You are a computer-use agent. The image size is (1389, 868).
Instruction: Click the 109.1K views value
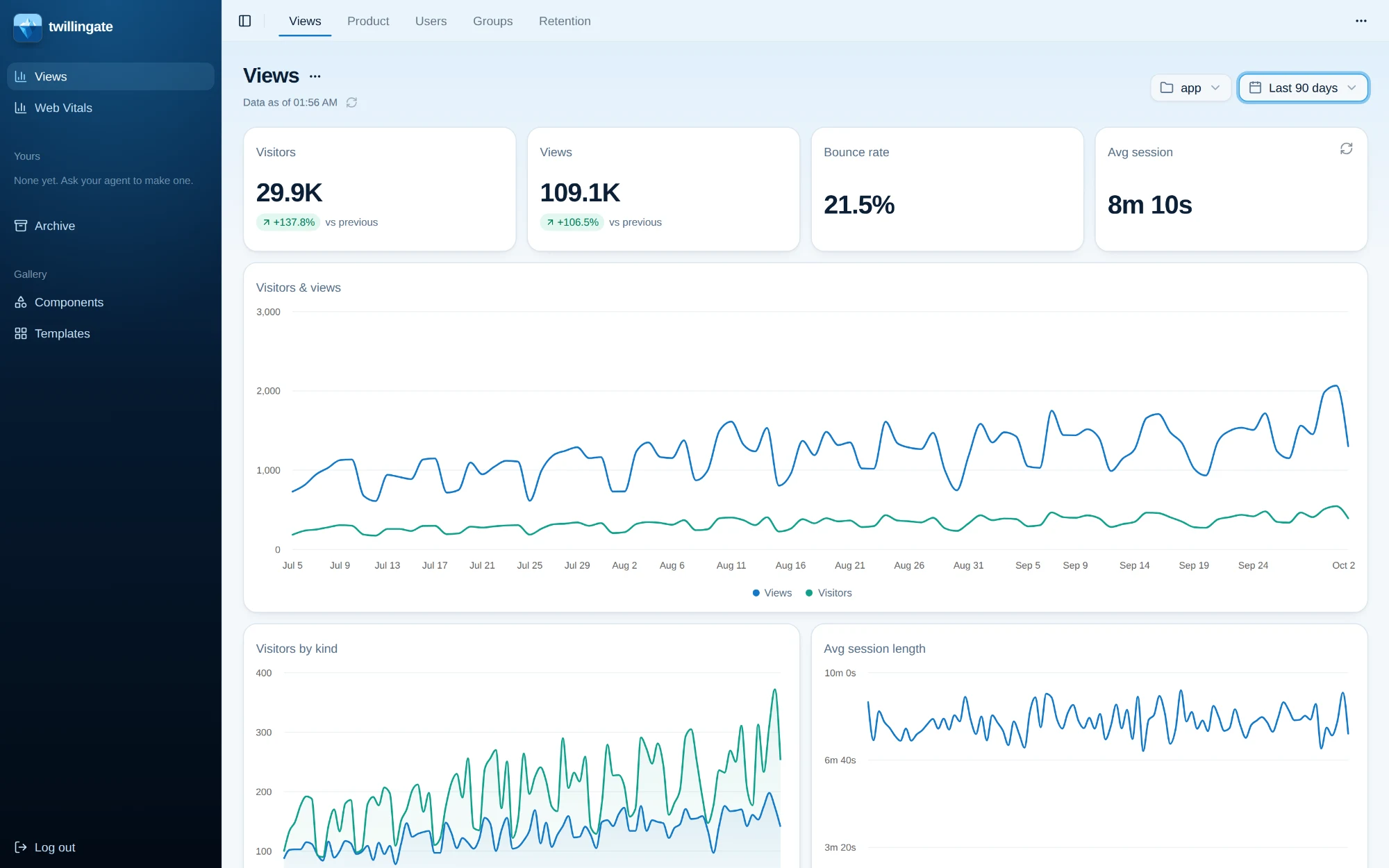[580, 192]
